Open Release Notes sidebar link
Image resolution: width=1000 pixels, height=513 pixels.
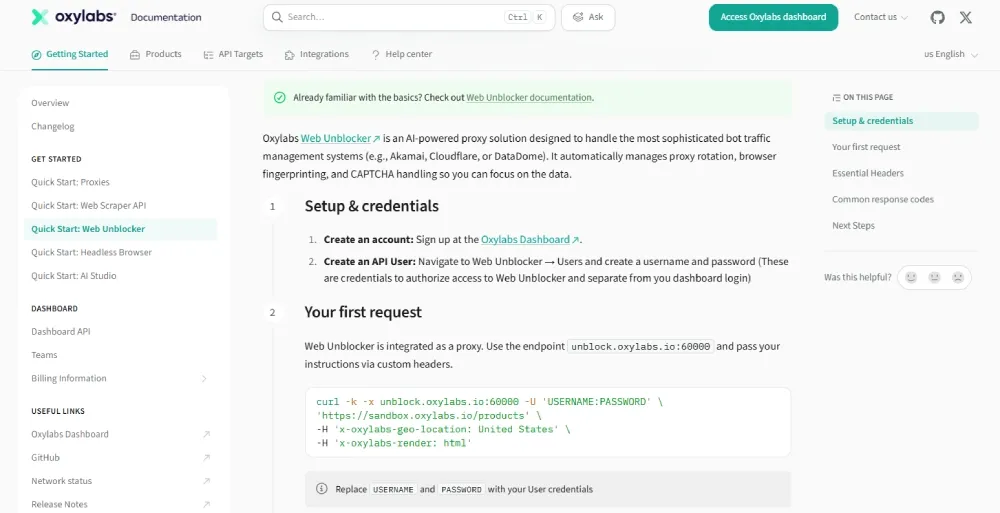click(x=59, y=505)
